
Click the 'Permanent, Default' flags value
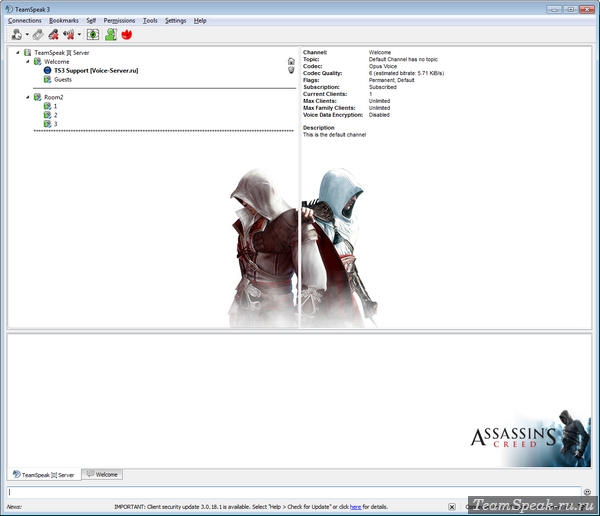coord(391,80)
